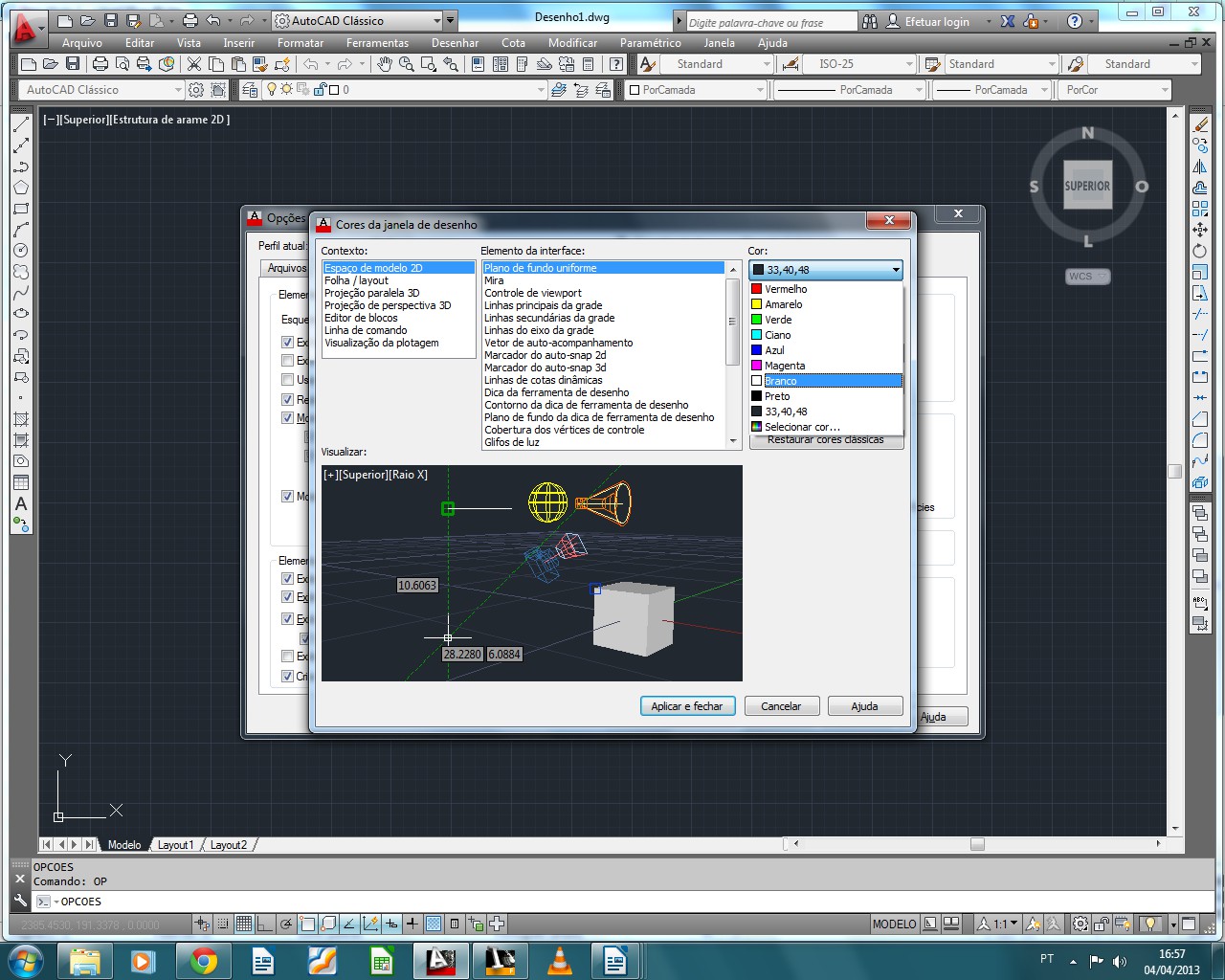Select the Move modify tool
1225x980 pixels.
tap(1200, 230)
